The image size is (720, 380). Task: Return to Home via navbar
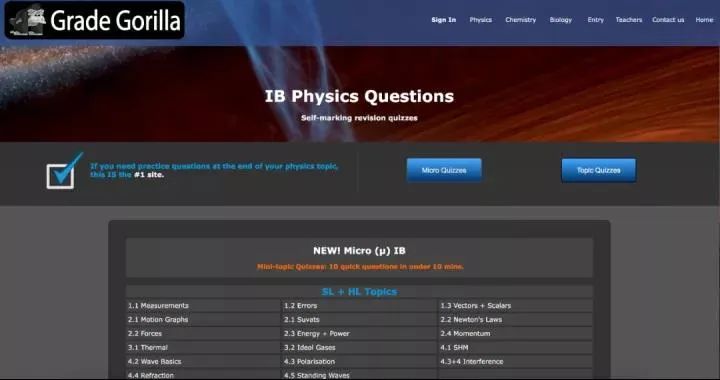(x=704, y=20)
